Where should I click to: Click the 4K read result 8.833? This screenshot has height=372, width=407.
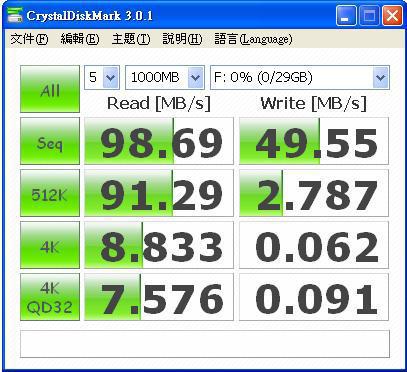point(159,245)
